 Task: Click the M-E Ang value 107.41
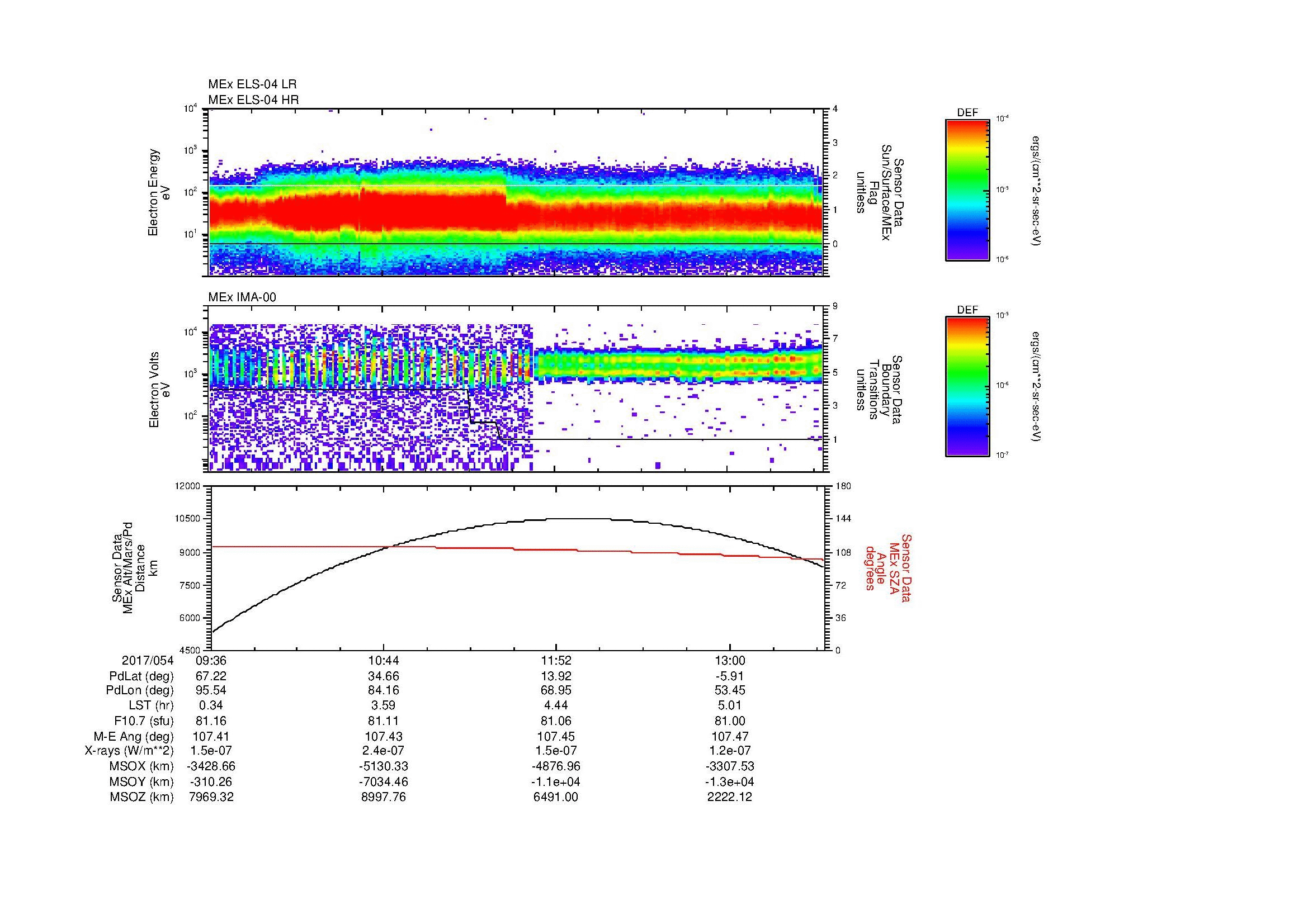[211, 737]
